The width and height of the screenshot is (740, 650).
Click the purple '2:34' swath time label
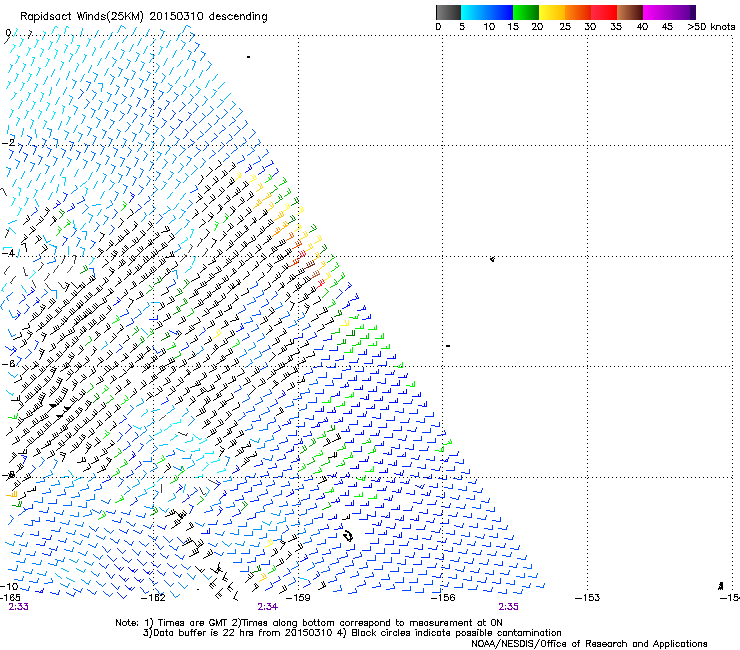pyautogui.click(x=267, y=607)
